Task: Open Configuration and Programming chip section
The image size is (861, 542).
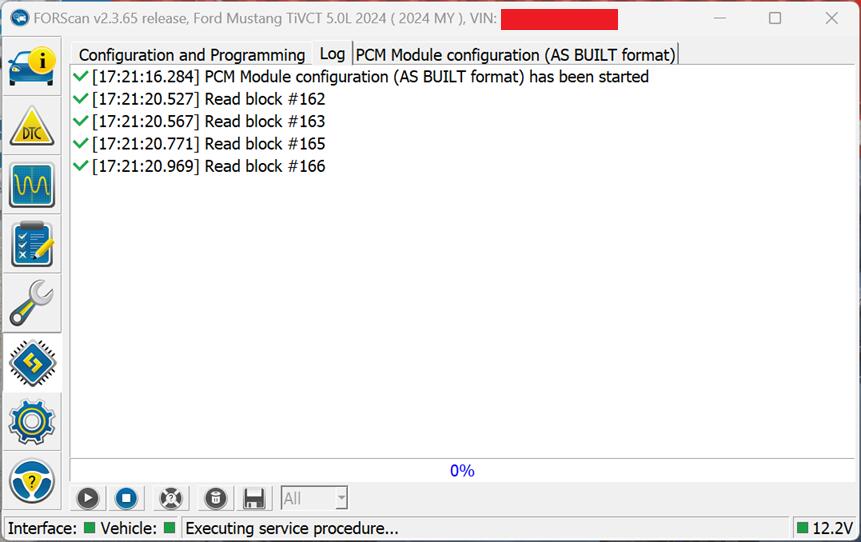Action: (x=32, y=363)
